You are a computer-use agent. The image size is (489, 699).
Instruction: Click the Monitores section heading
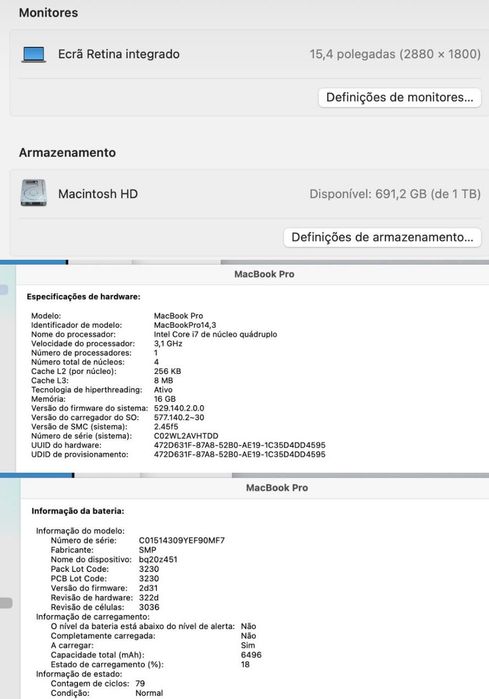(48, 12)
